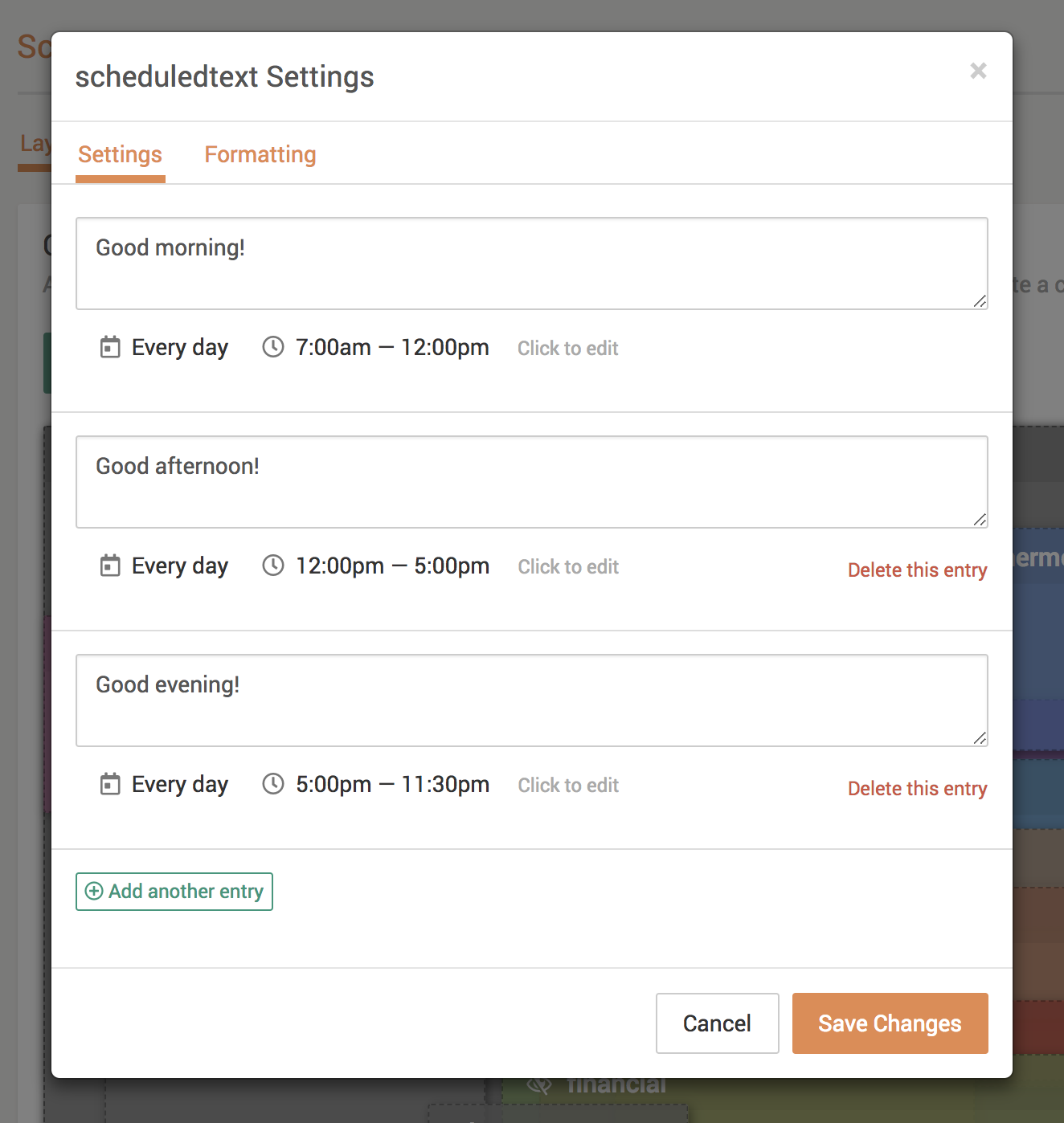Click the X to close the settings dialog
This screenshot has width=1064, height=1123.
coord(977,71)
